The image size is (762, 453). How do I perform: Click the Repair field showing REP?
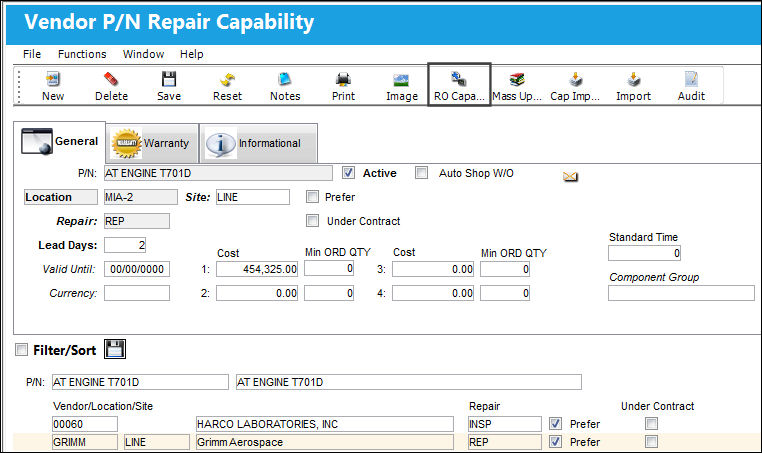(x=137, y=221)
